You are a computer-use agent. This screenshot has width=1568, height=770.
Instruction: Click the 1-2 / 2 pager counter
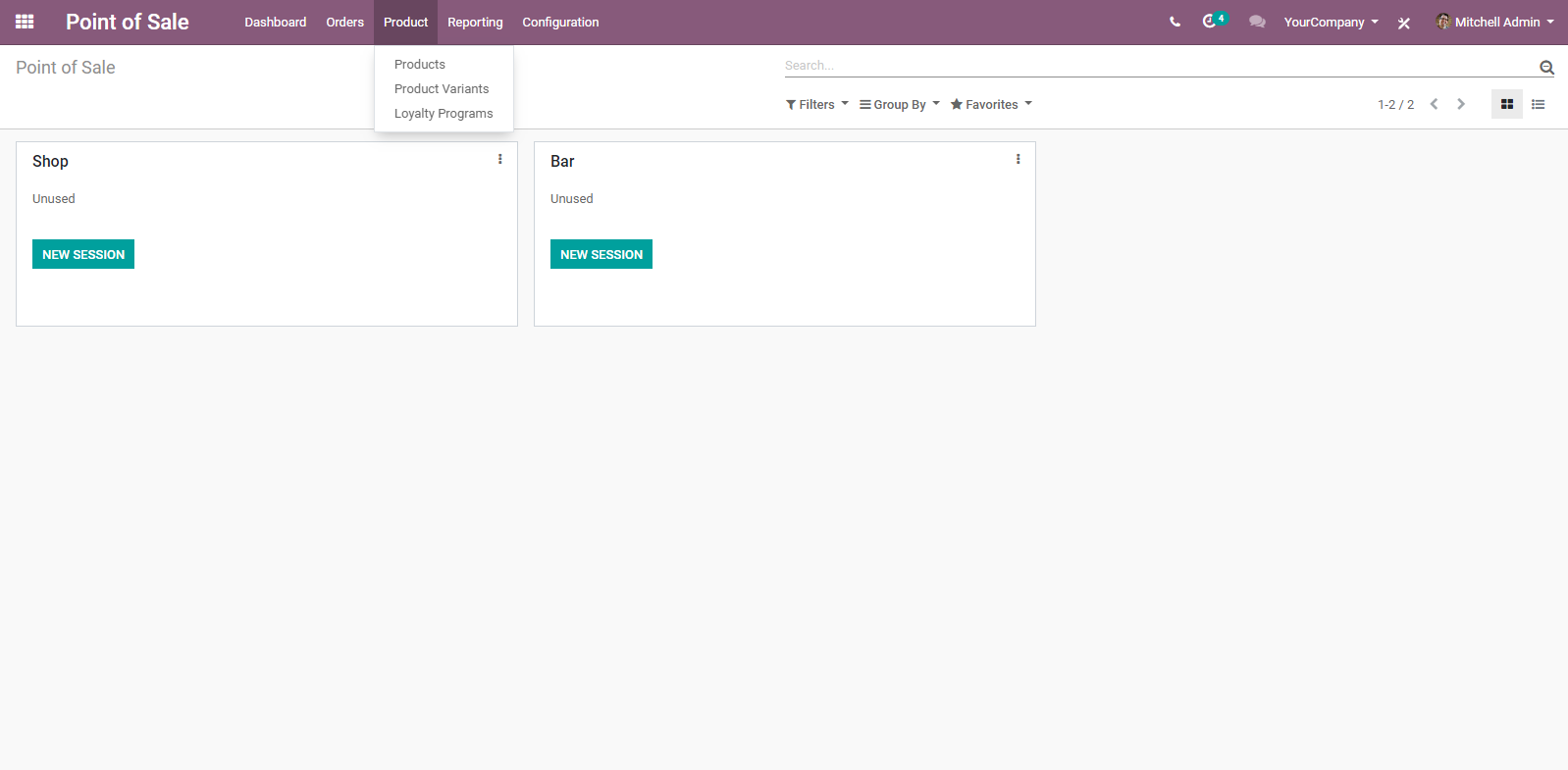(x=1395, y=104)
